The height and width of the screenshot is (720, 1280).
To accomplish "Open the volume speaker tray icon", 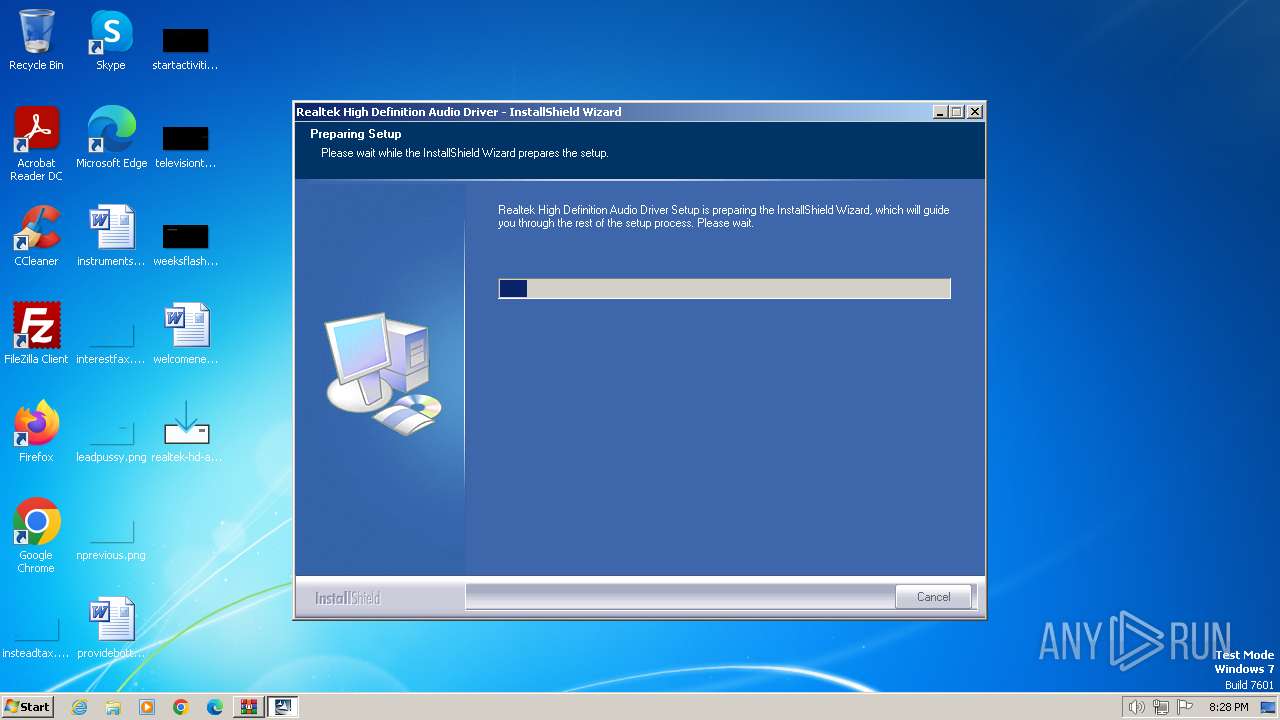I will pos(1136,707).
